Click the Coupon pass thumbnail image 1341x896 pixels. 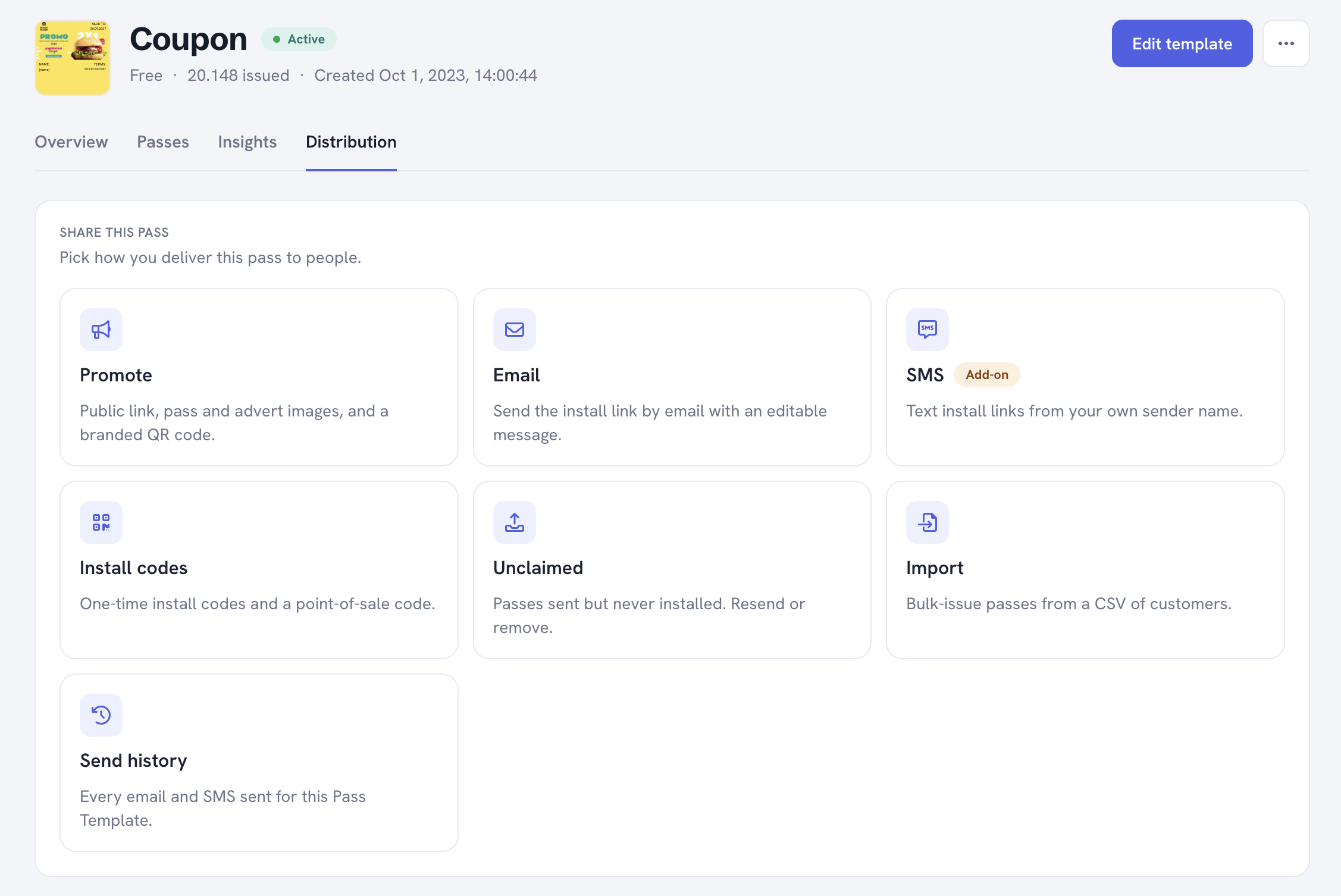pyautogui.click(x=73, y=58)
